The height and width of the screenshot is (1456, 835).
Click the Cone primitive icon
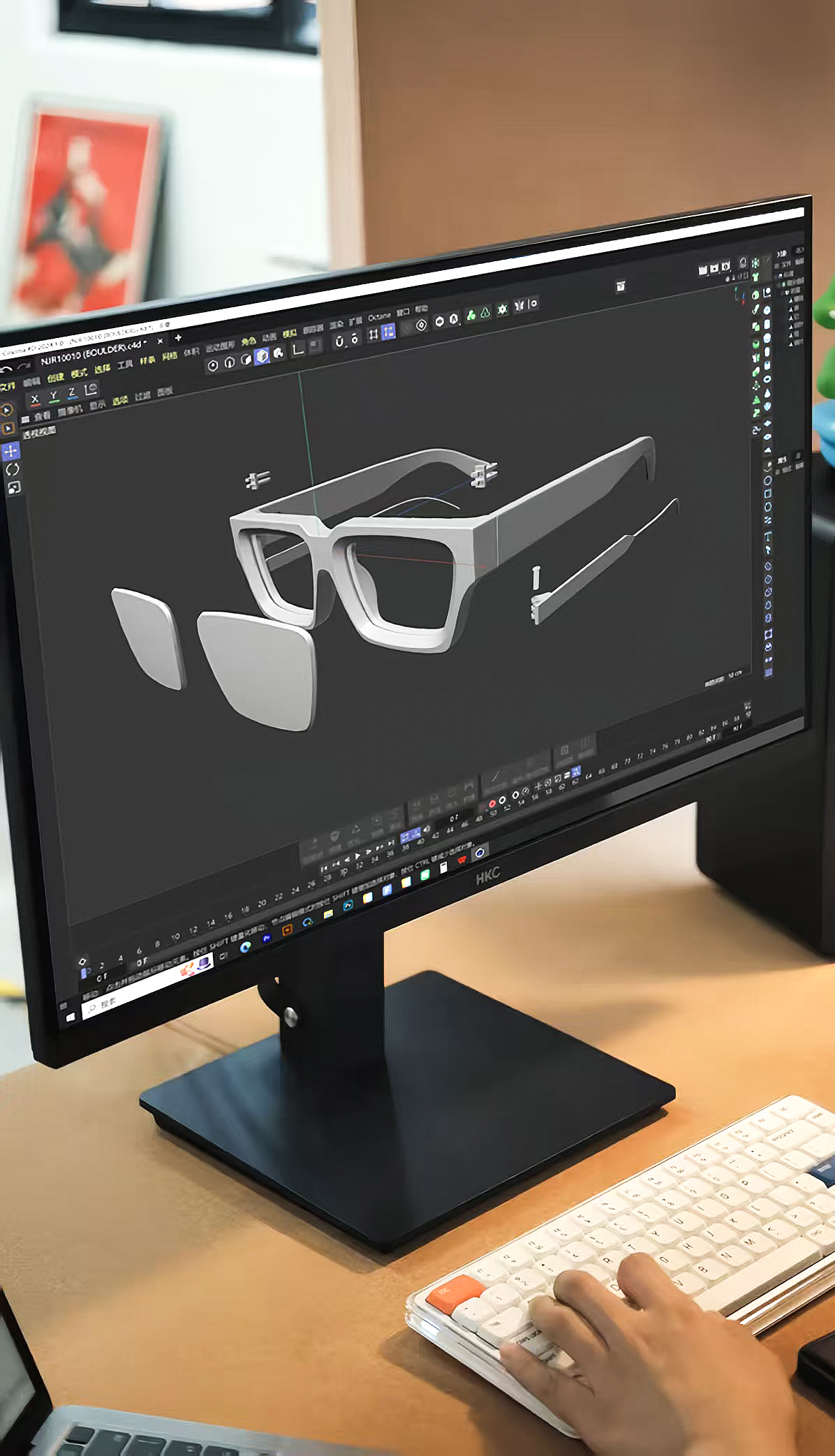point(767,393)
